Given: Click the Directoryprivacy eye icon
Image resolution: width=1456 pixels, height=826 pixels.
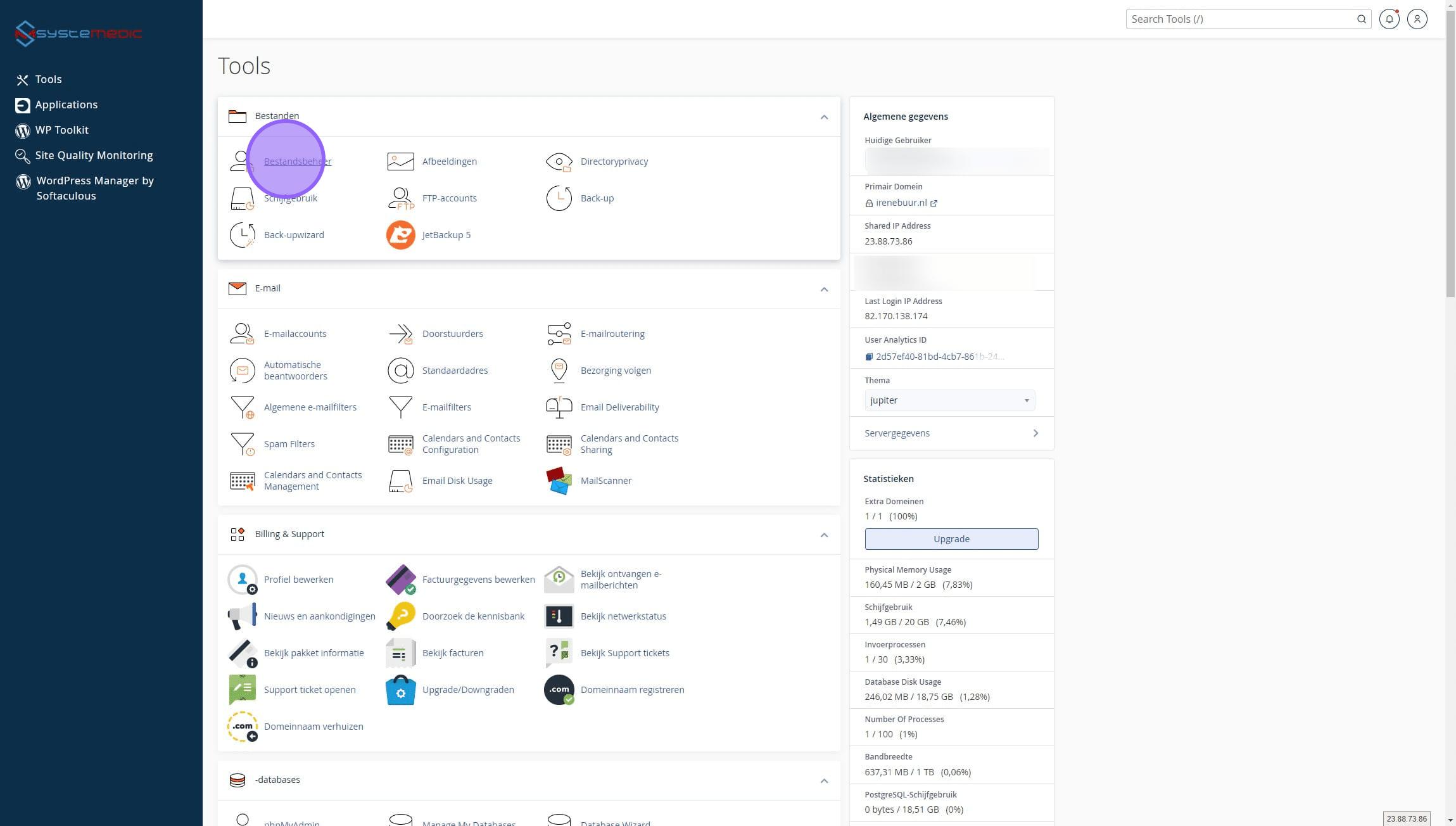Looking at the screenshot, I should coord(559,162).
